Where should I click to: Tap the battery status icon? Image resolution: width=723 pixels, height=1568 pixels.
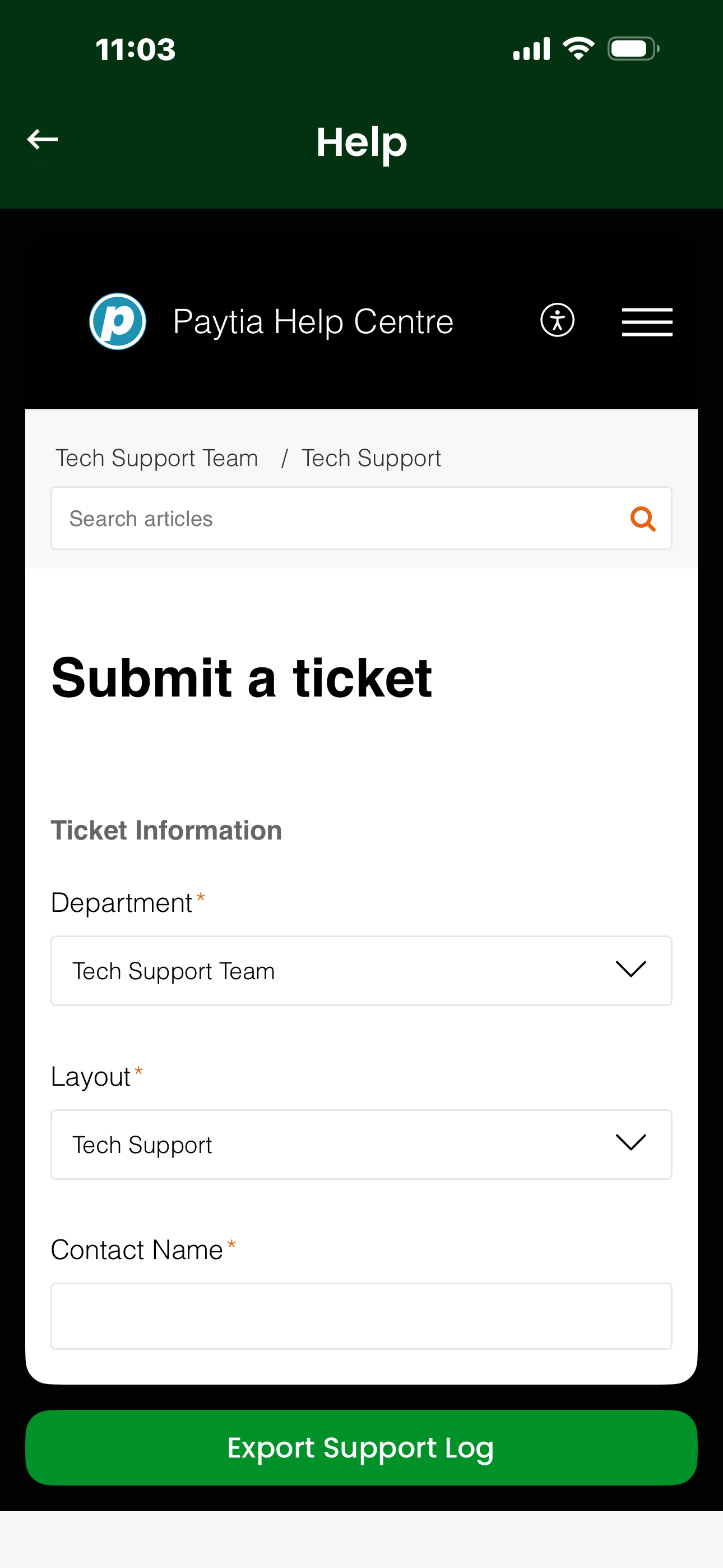(633, 49)
